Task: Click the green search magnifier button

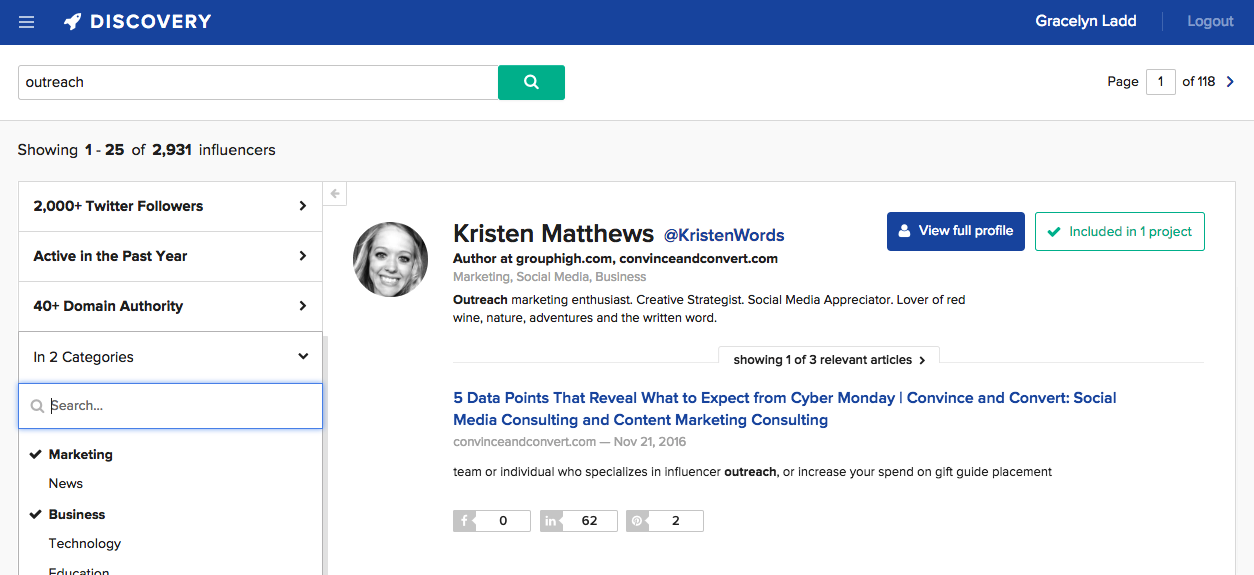Action: (x=531, y=82)
